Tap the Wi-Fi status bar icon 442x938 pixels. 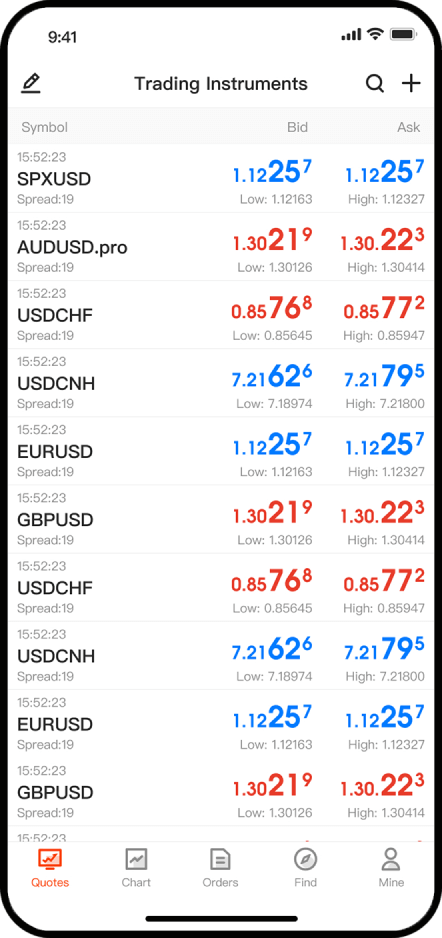[x=375, y=35]
